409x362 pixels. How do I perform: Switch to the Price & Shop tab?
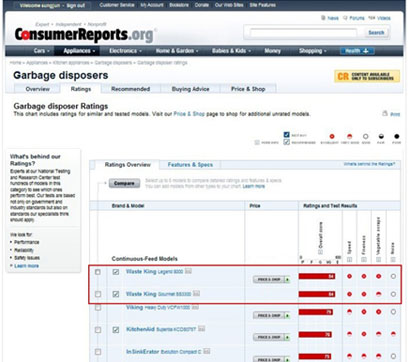pos(248,89)
